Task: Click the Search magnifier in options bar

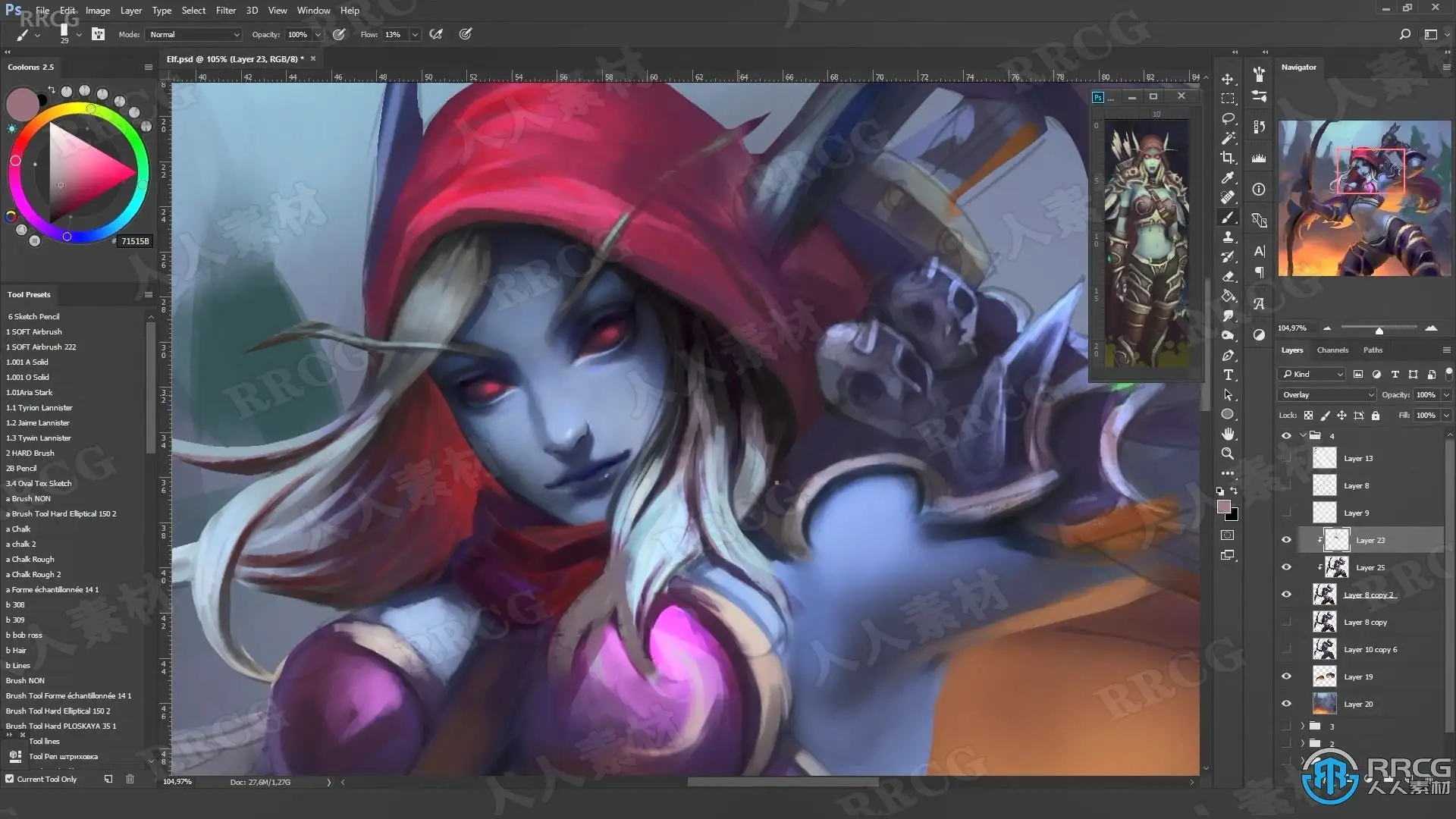Action: (1404, 34)
